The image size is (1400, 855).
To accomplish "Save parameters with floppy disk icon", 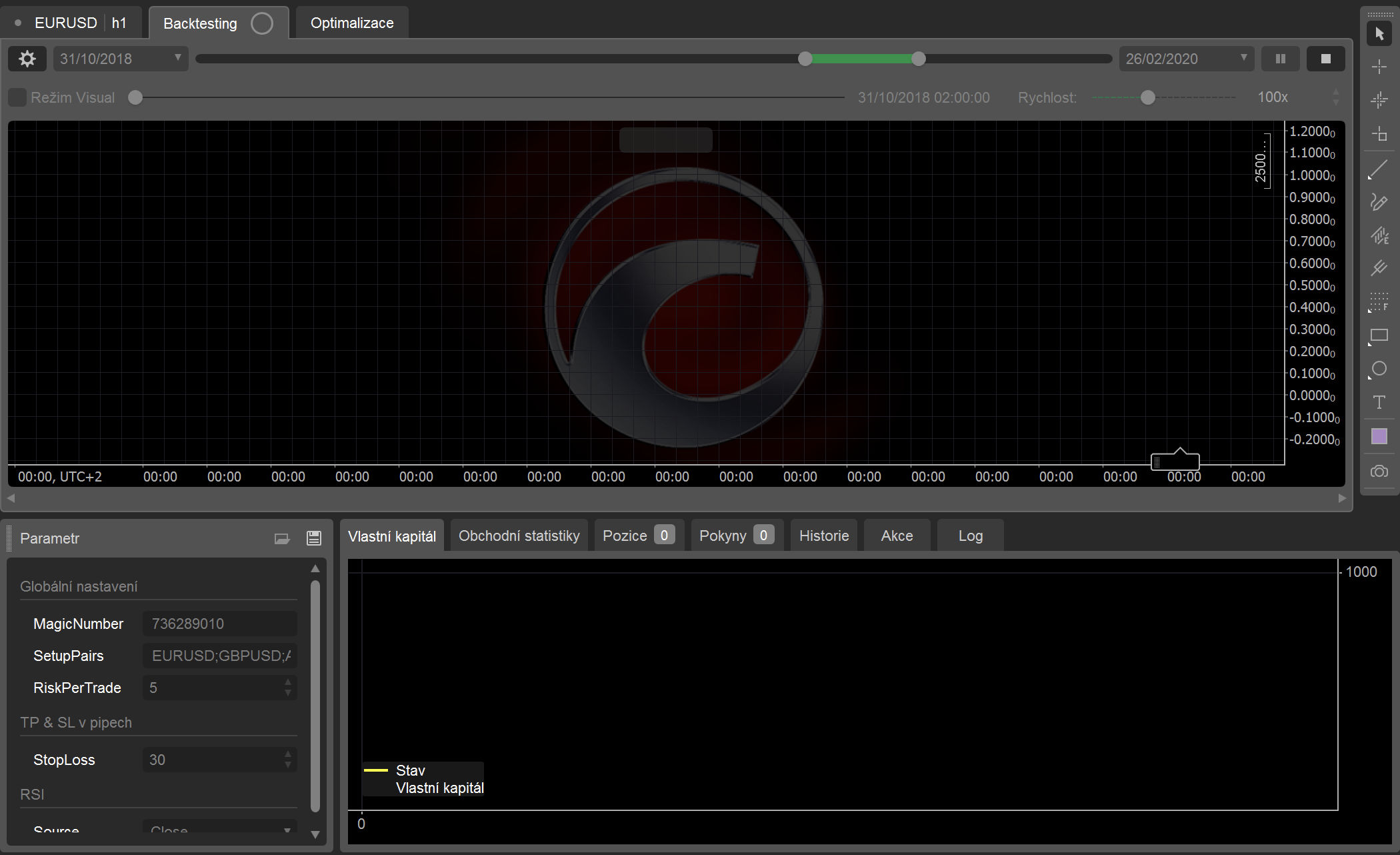I will pyautogui.click(x=314, y=538).
